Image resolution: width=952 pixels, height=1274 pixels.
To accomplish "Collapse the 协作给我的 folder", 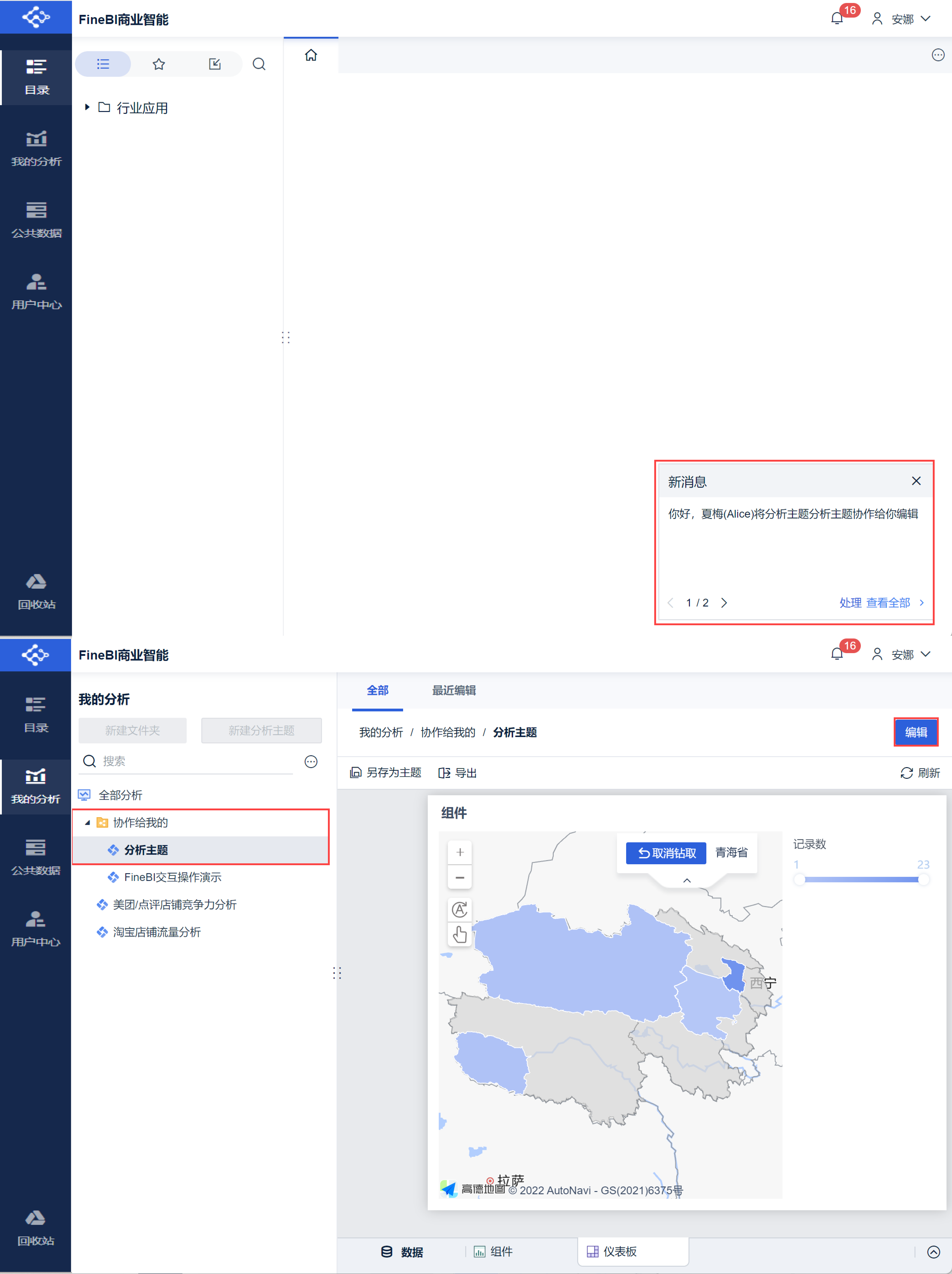I will click(x=88, y=822).
